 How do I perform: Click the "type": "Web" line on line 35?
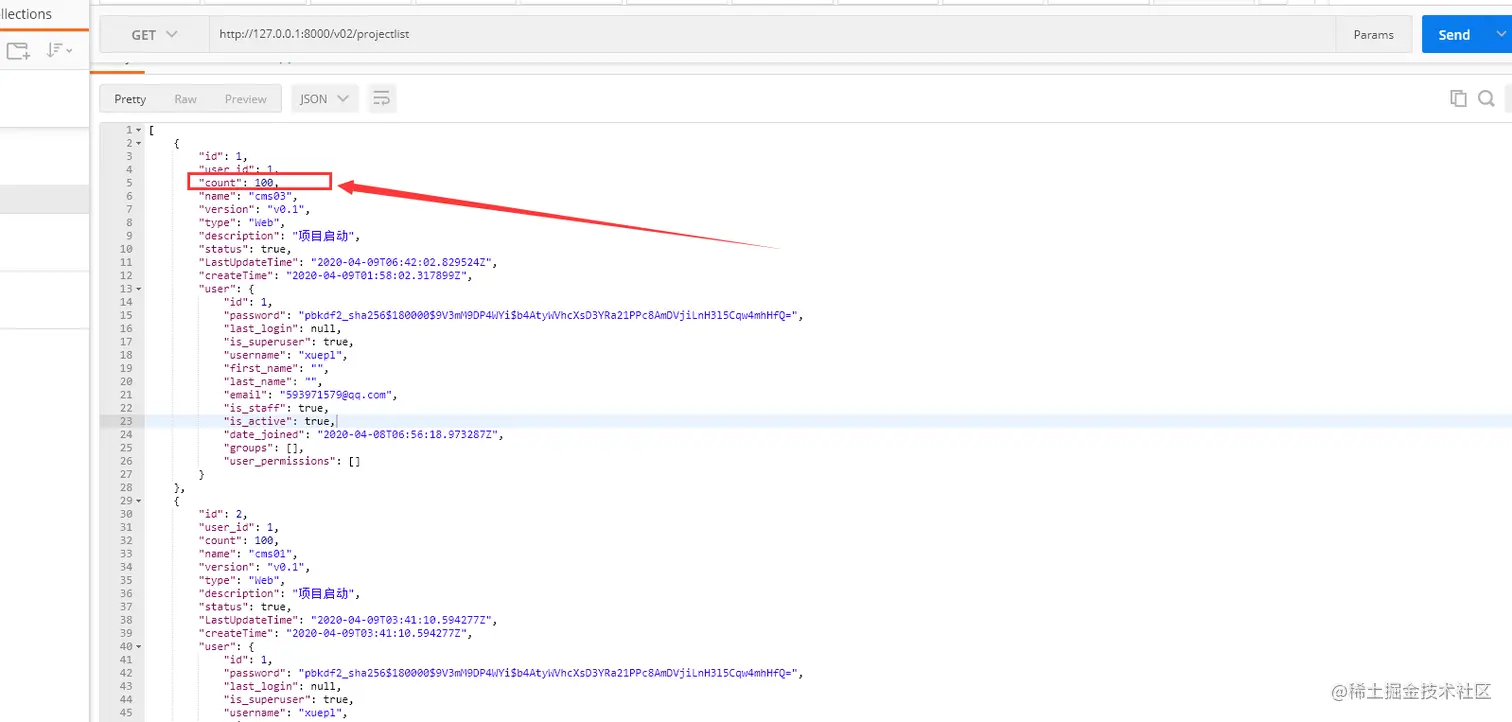(x=242, y=580)
